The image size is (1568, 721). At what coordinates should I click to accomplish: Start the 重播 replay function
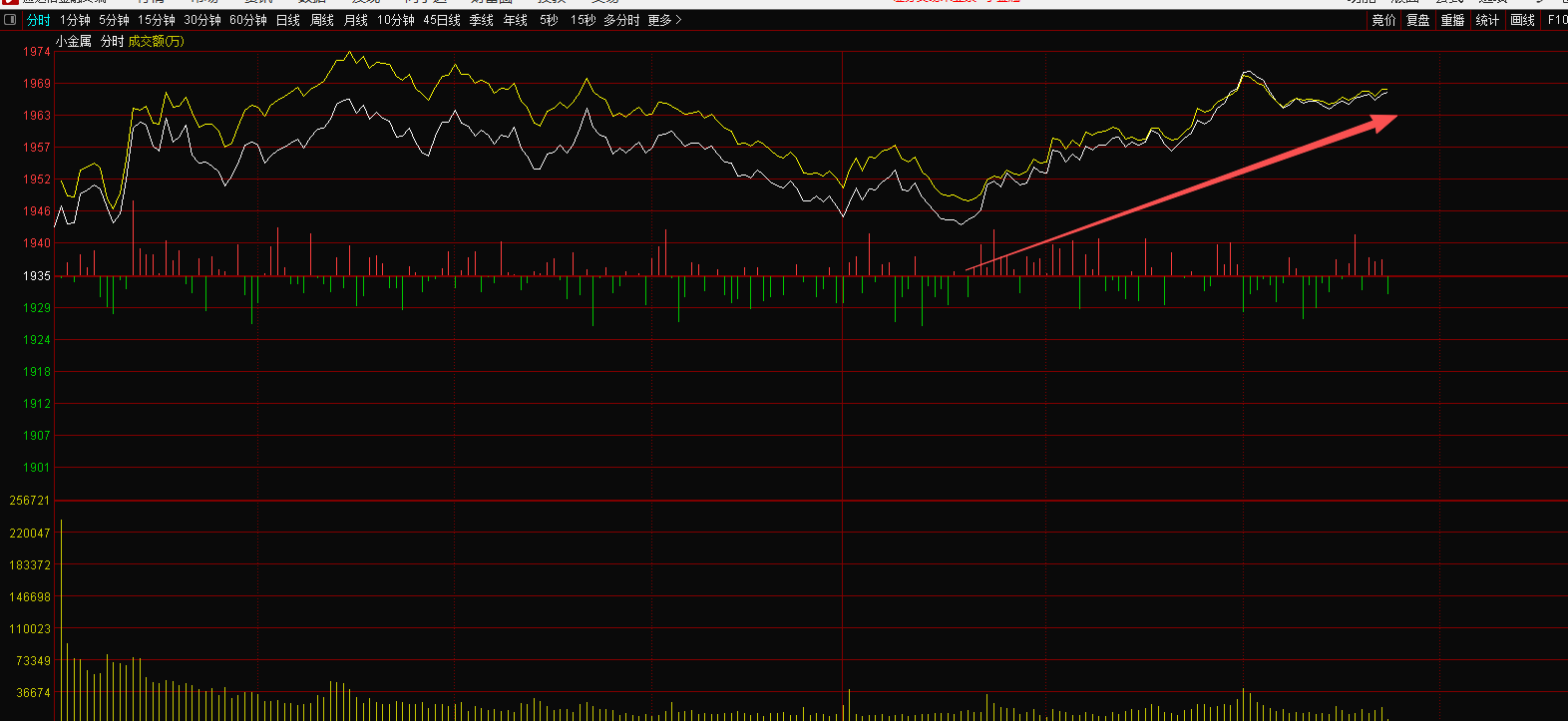pos(1452,20)
